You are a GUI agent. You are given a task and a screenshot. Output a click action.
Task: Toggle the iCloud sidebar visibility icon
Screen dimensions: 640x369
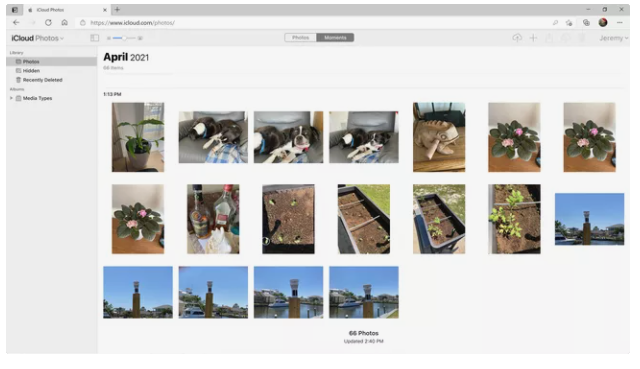(x=95, y=38)
